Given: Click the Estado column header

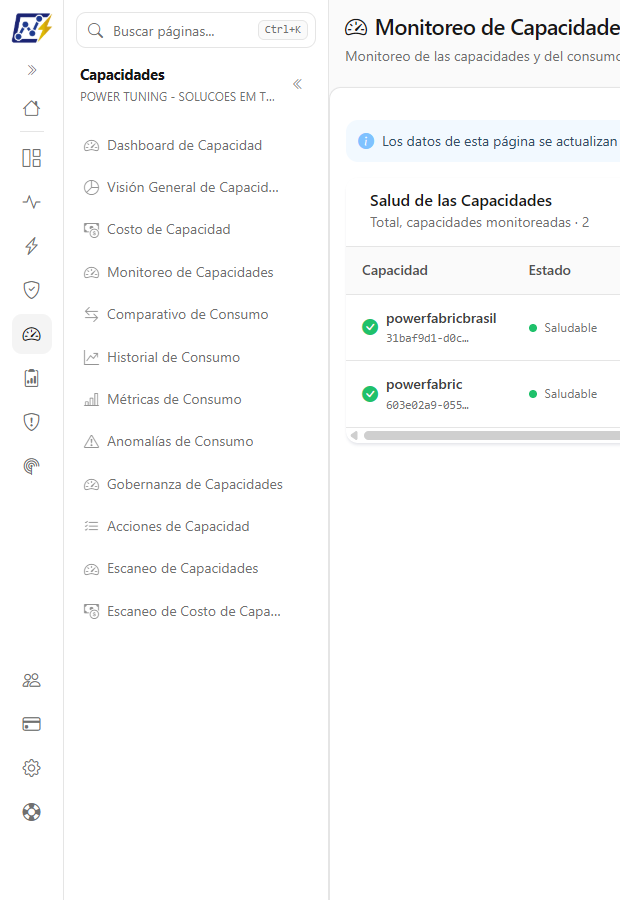Looking at the screenshot, I should (x=549, y=270).
